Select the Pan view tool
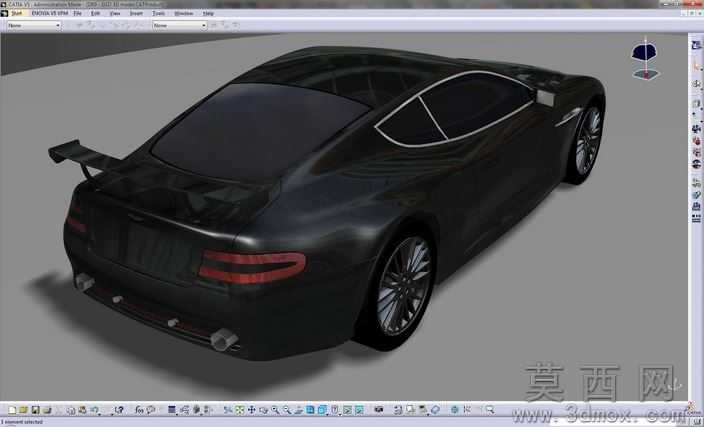The image size is (704, 427). tap(251, 410)
